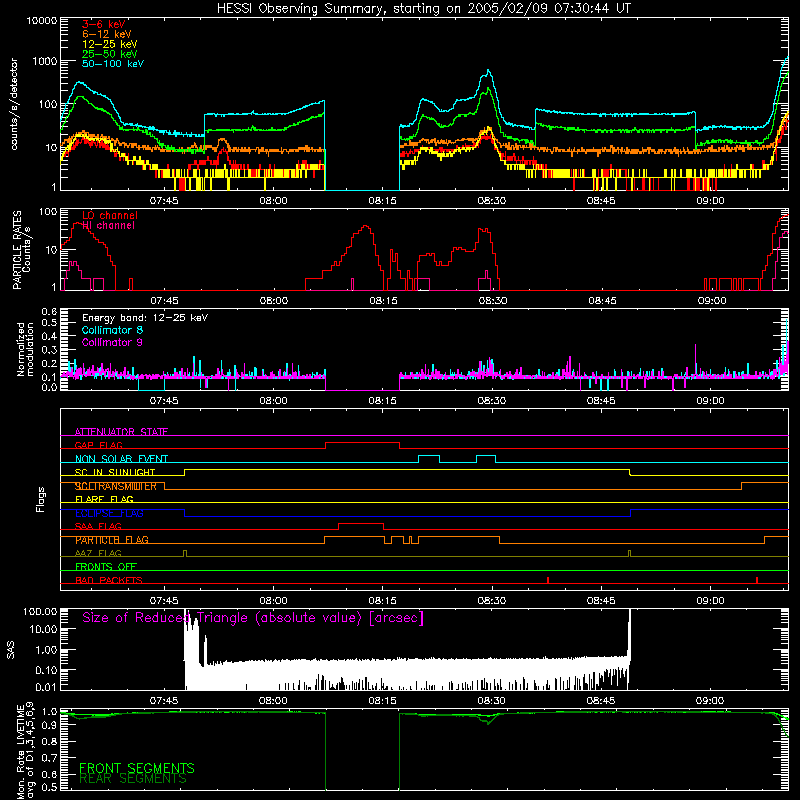Viewport: 800px width, 800px height.
Task: Click the BAD PACKETS flag label
Action: point(108,580)
